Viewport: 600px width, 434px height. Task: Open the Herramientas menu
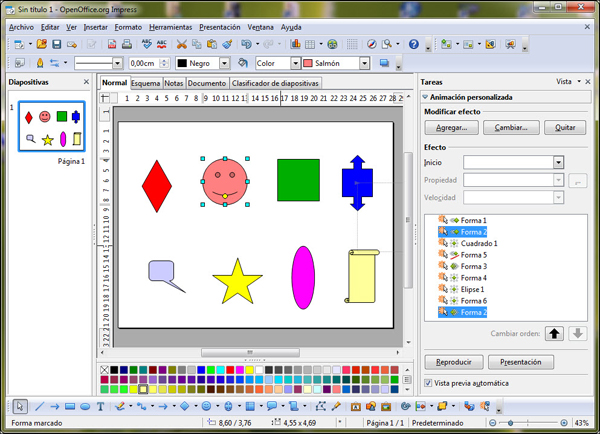171,27
